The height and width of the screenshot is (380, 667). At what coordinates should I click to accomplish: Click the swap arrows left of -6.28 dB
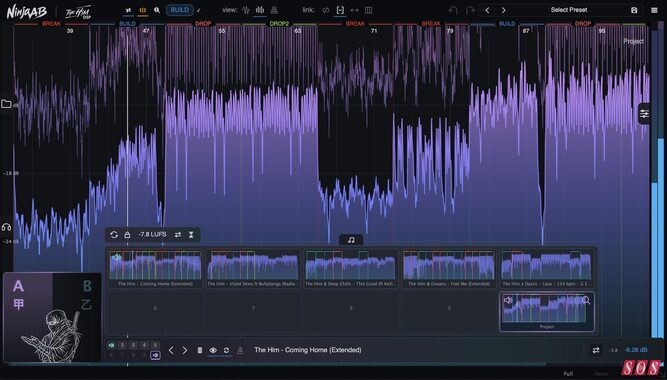click(596, 350)
